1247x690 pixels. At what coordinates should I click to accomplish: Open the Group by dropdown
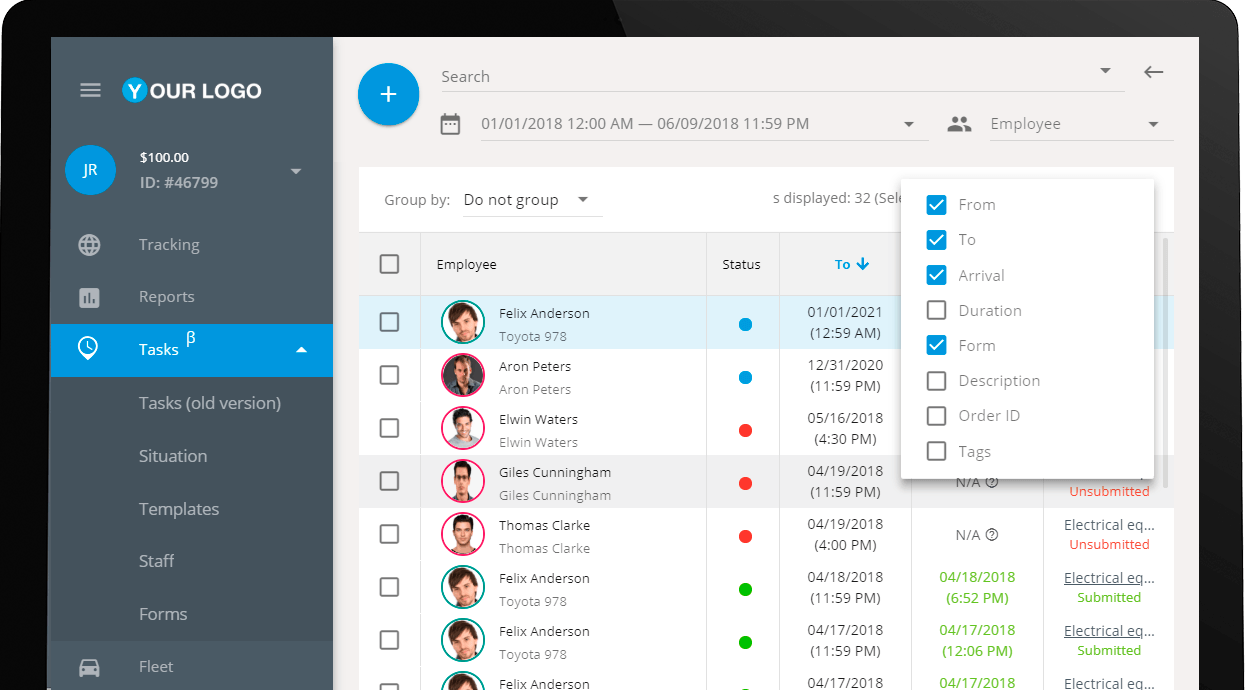[532, 200]
